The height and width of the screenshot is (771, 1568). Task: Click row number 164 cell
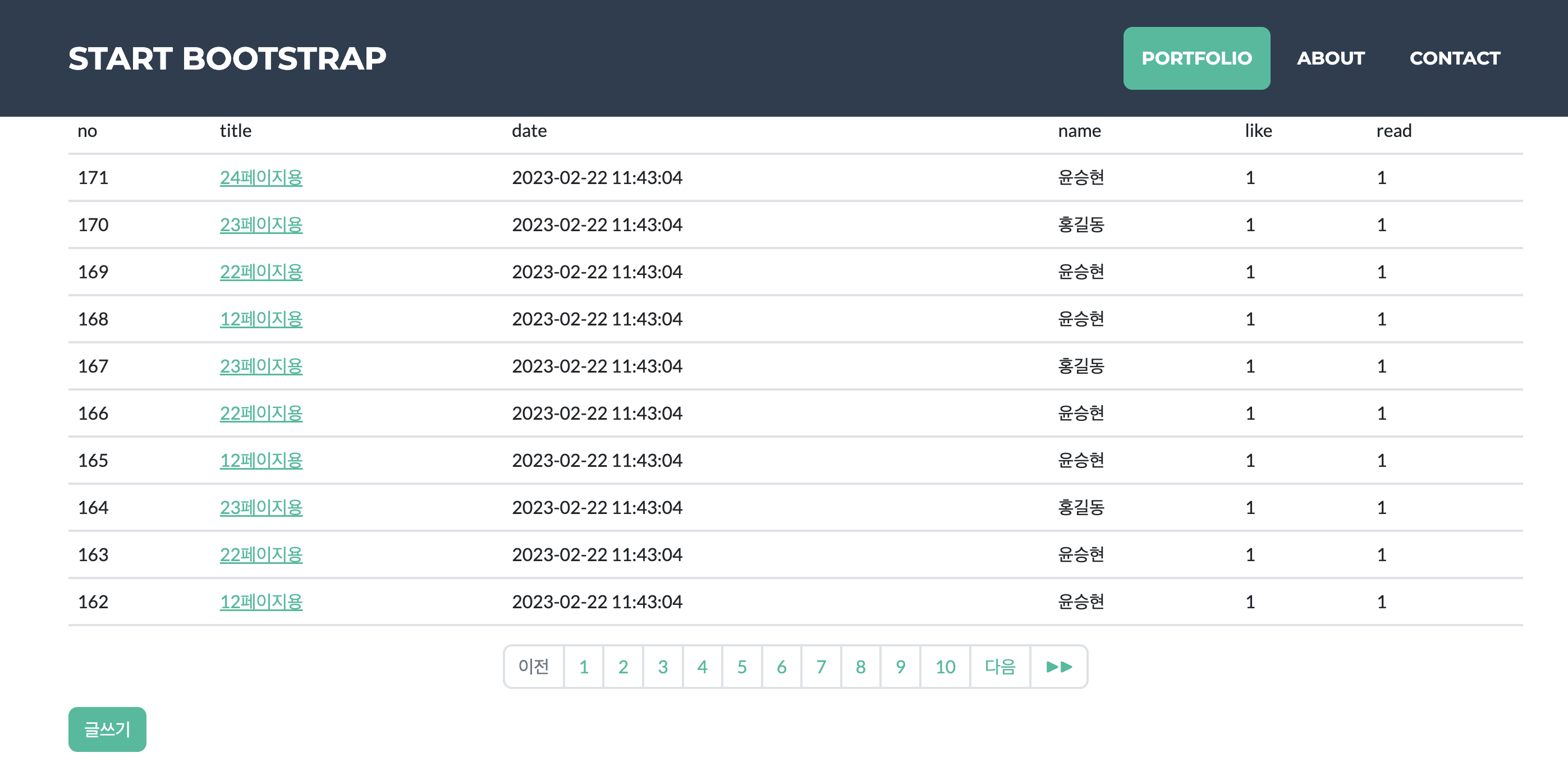(93, 507)
